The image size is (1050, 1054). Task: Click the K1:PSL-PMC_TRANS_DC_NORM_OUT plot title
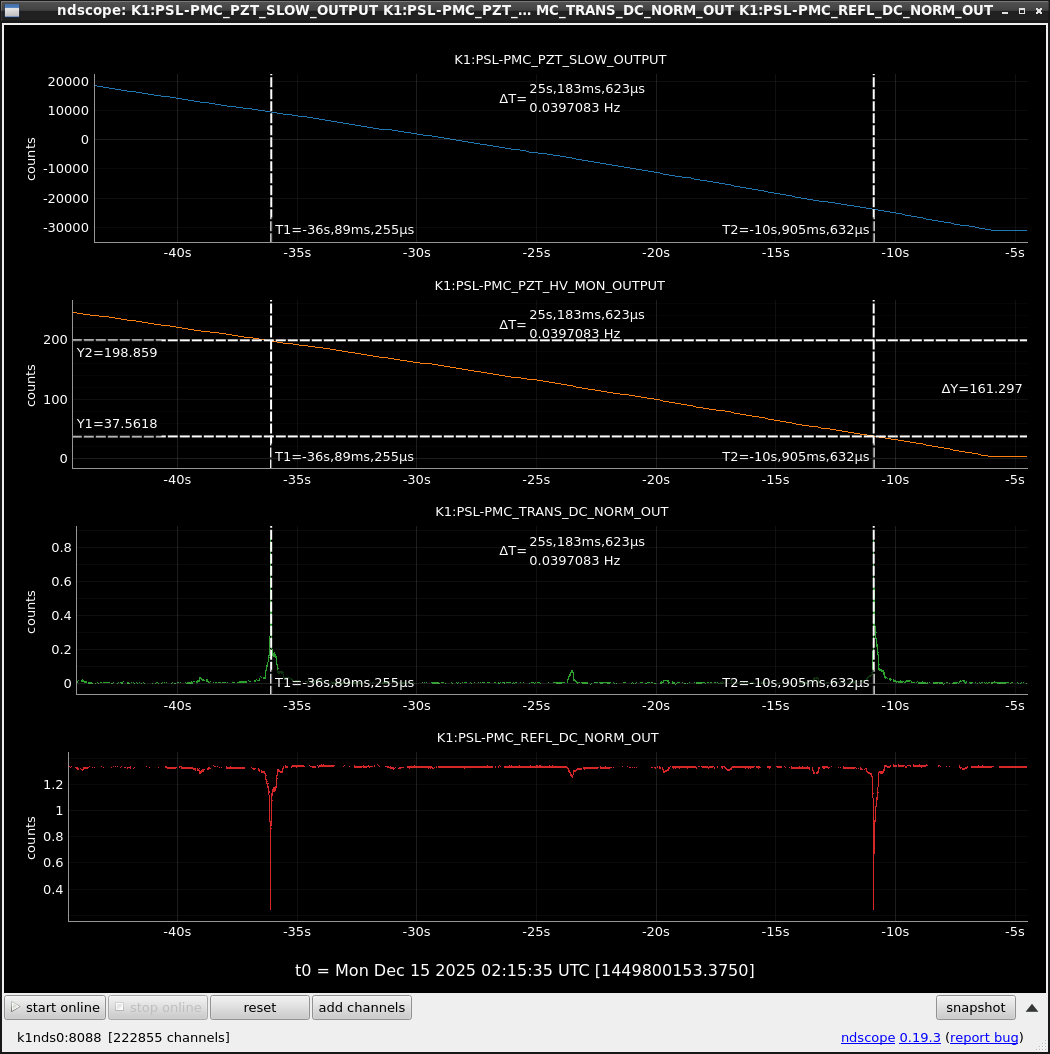551,511
